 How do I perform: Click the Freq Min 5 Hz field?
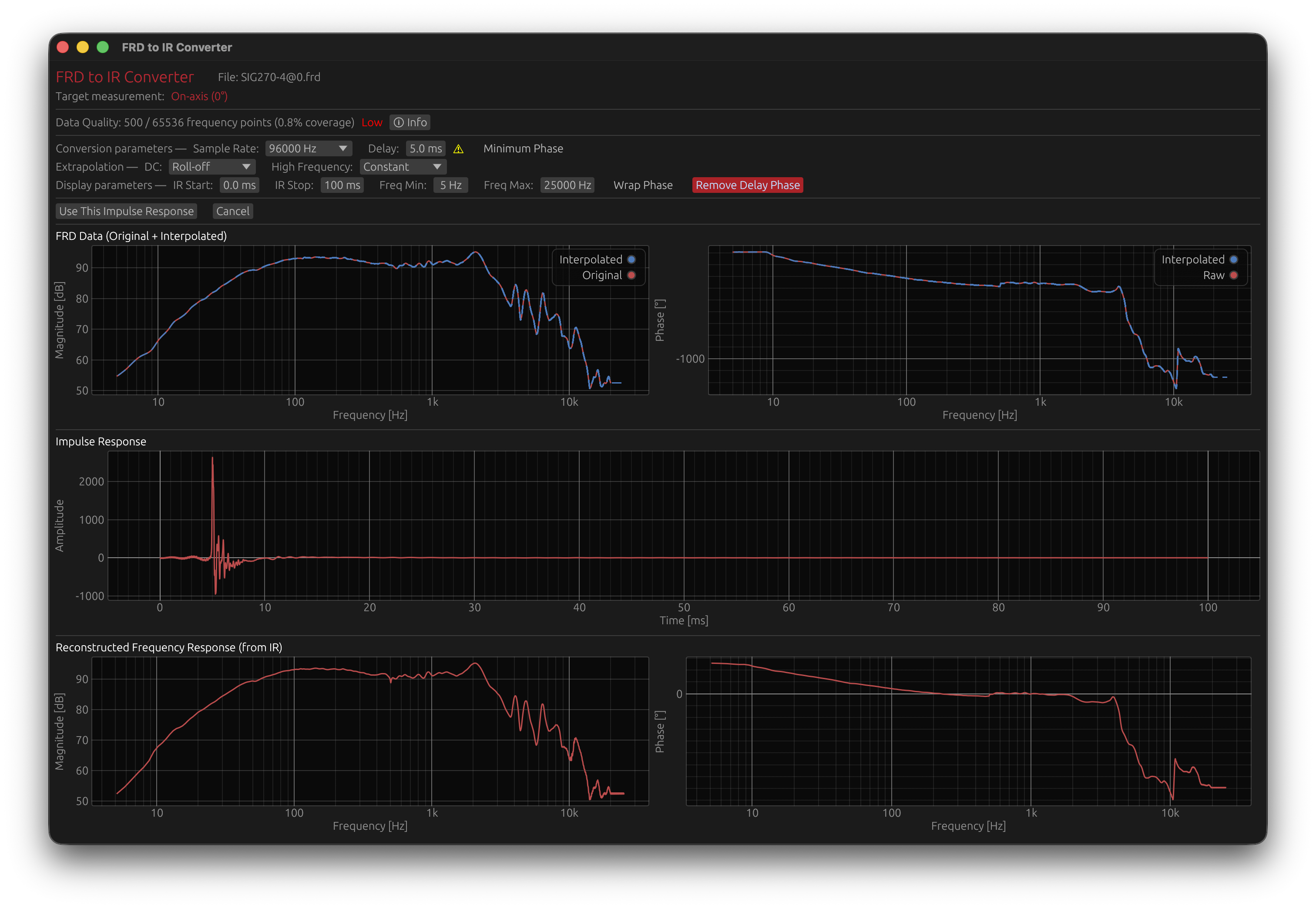click(450, 185)
